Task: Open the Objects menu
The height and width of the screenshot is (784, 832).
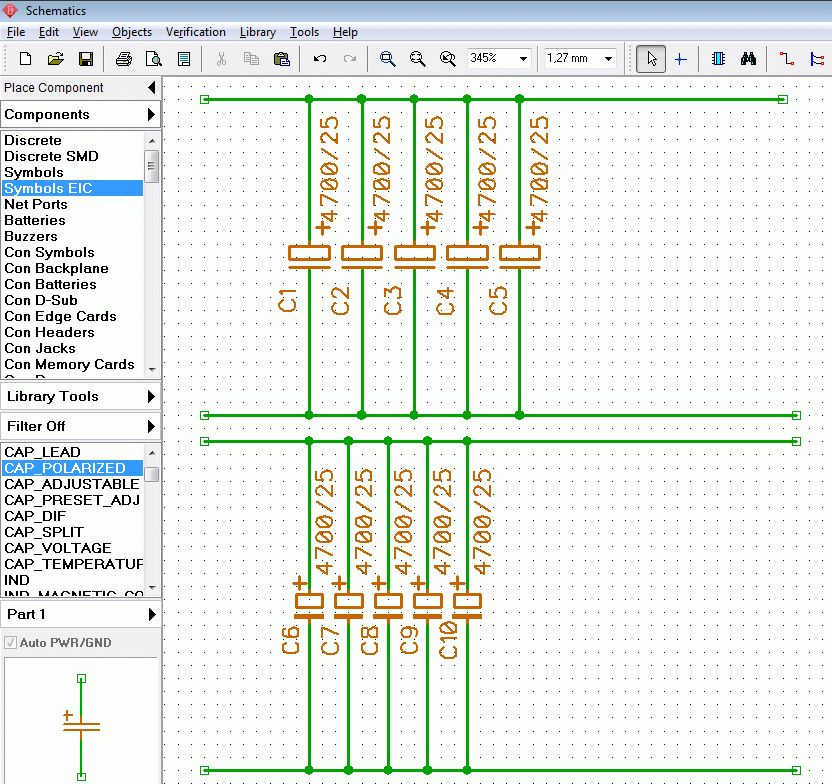Action: click(132, 32)
